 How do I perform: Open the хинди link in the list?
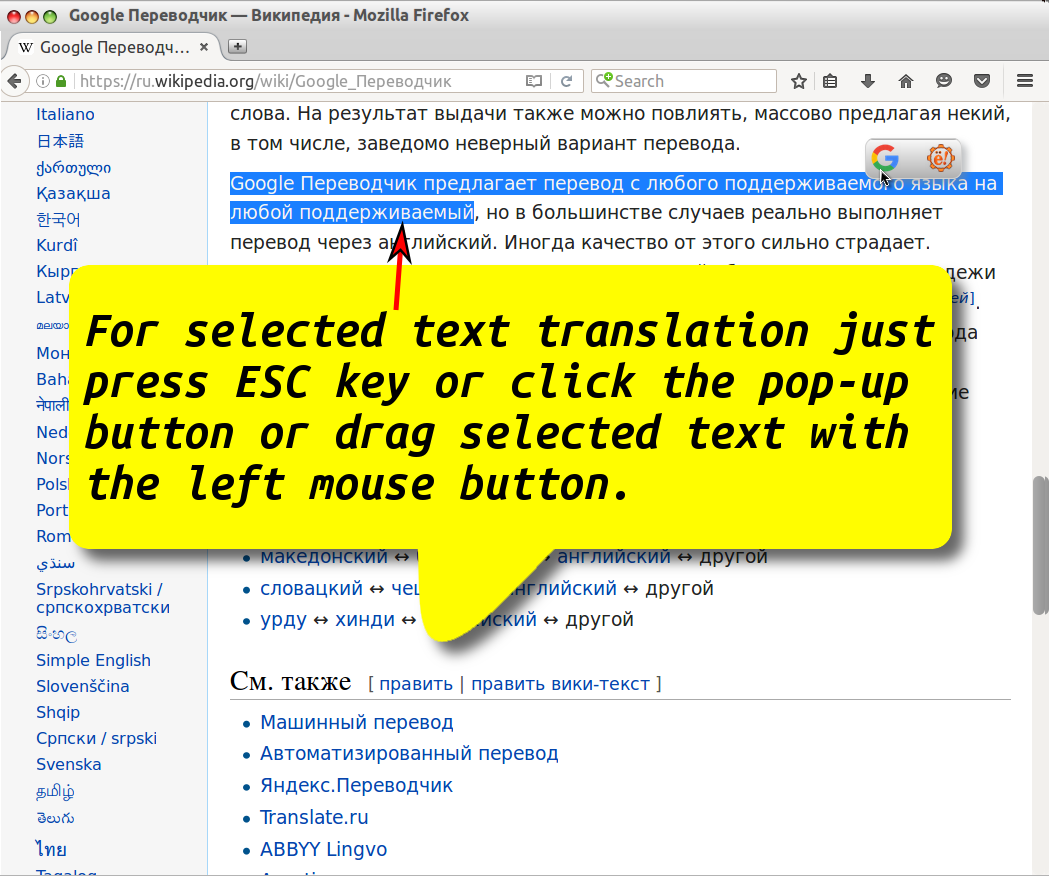pos(365,619)
